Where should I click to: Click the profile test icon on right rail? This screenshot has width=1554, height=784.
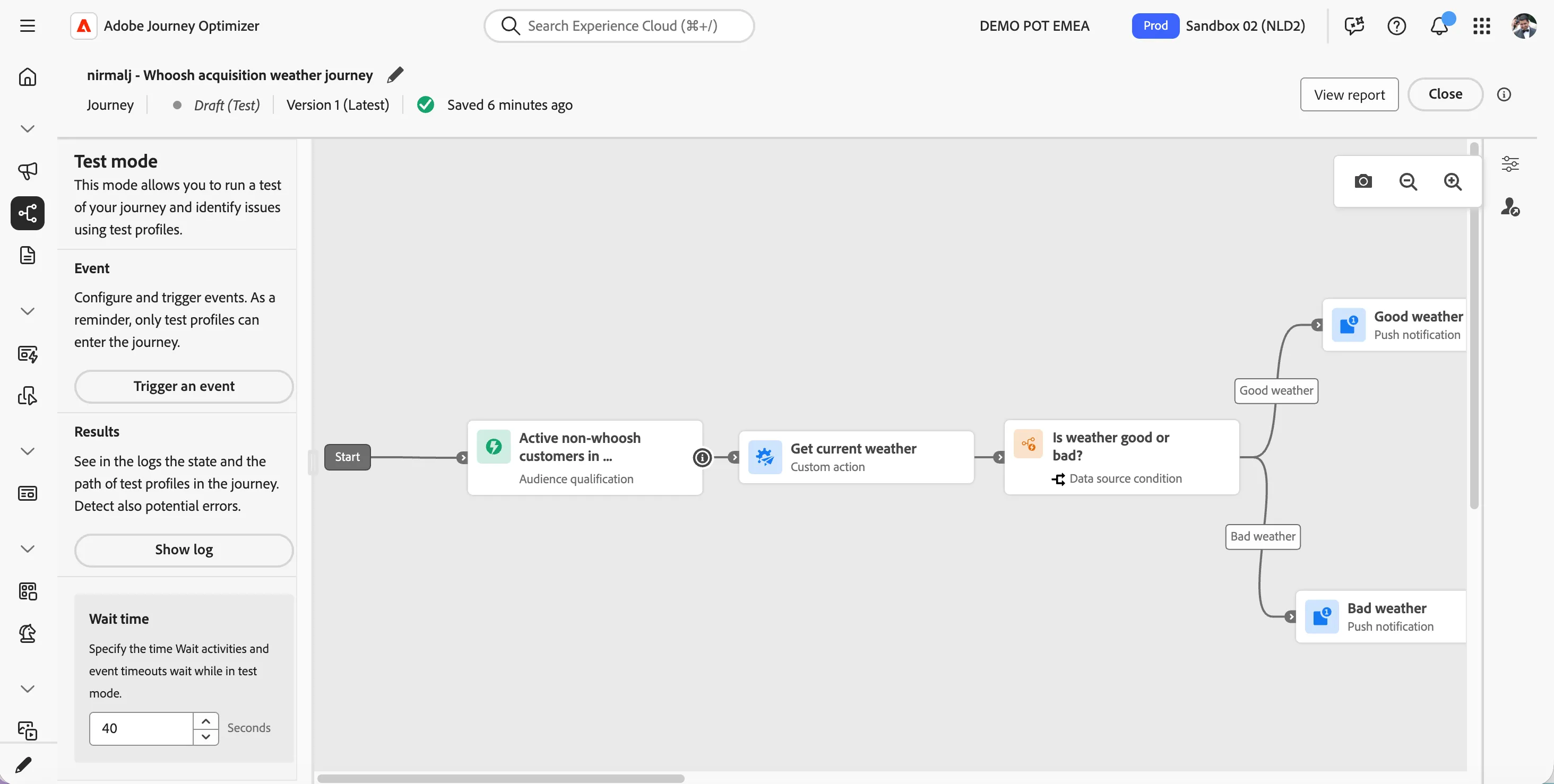pos(1510,207)
